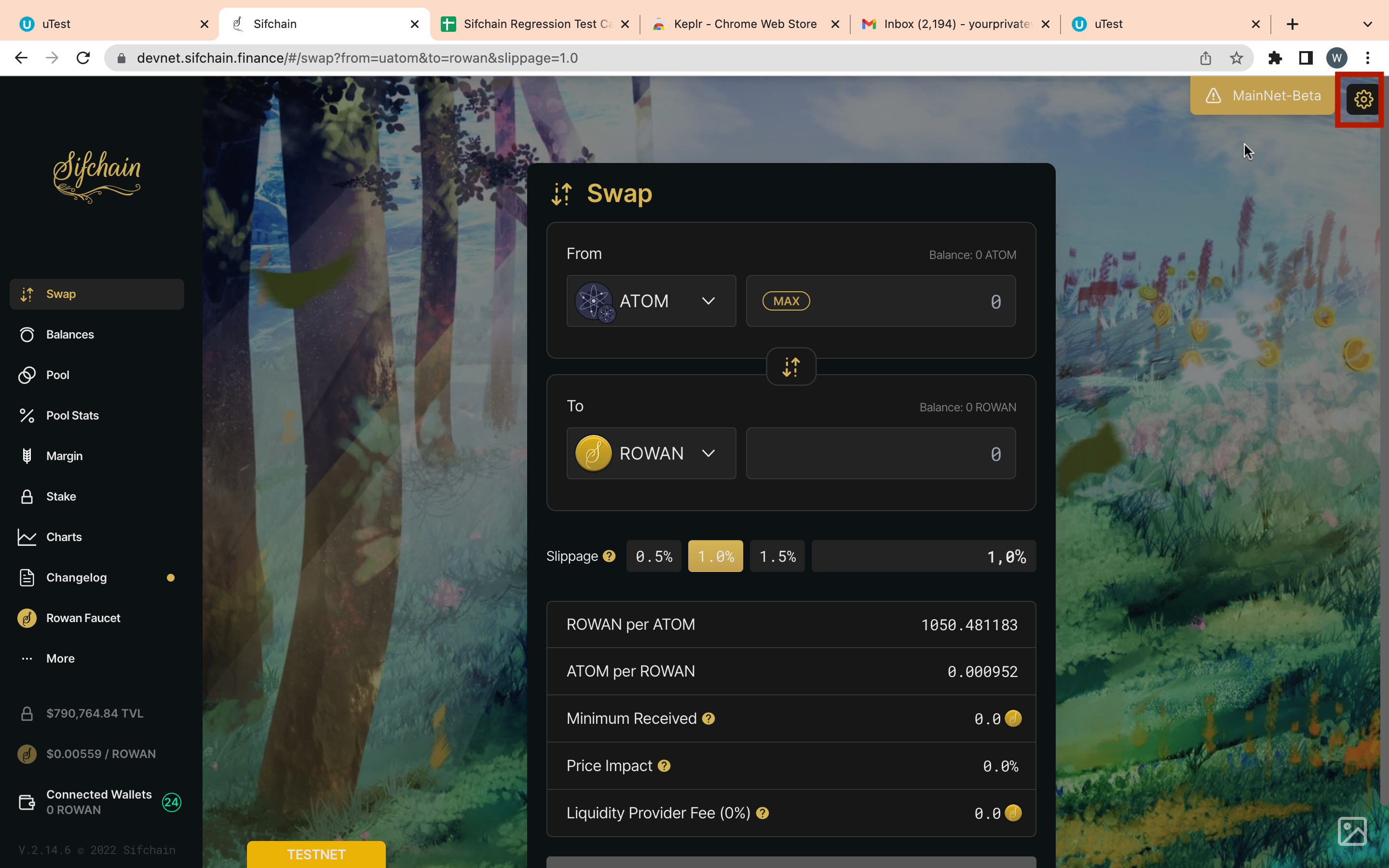1389x868 pixels.
Task: Expand the More menu in sidebar
Action: [x=96, y=658]
